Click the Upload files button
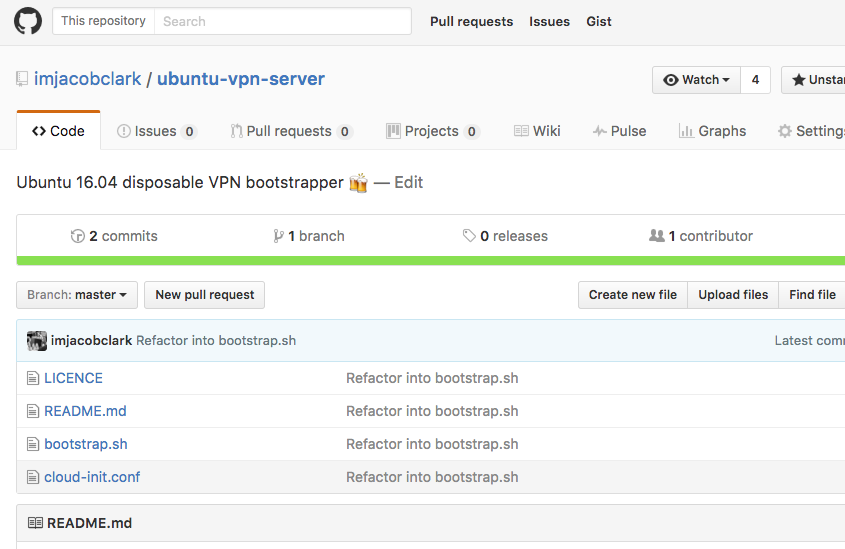The image size is (845, 549). point(733,295)
